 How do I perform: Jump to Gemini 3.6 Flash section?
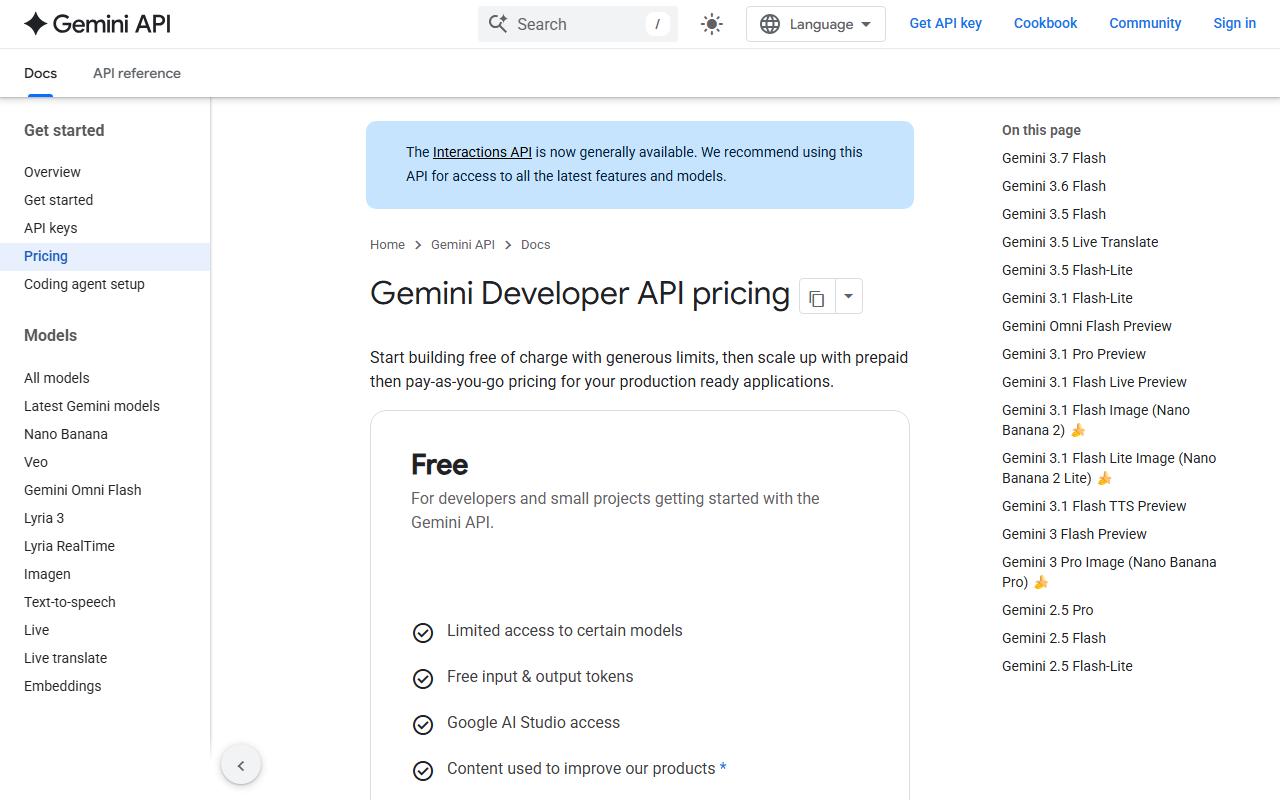(x=1054, y=186)
